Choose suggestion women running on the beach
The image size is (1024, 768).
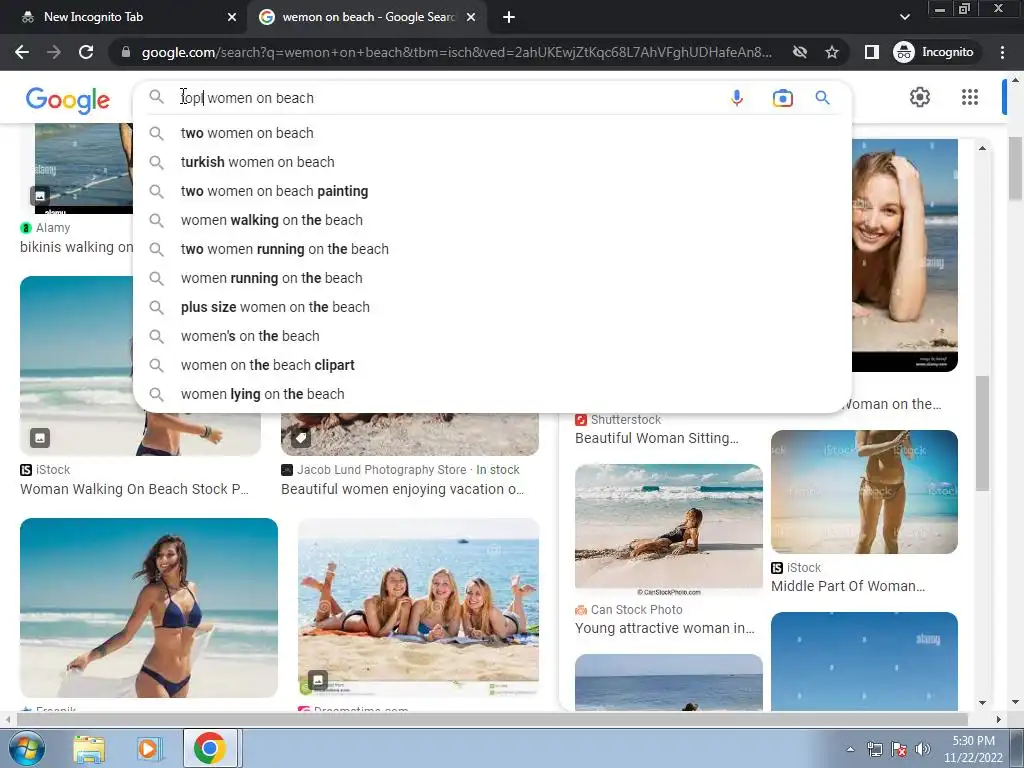[x=492, y=278]
